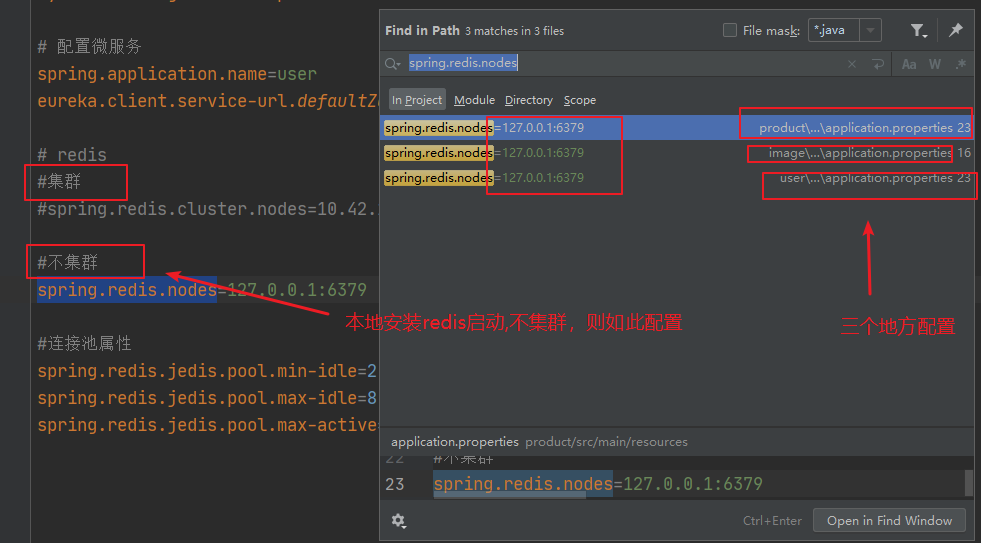Click Open in Find Window button

[889, 520]
